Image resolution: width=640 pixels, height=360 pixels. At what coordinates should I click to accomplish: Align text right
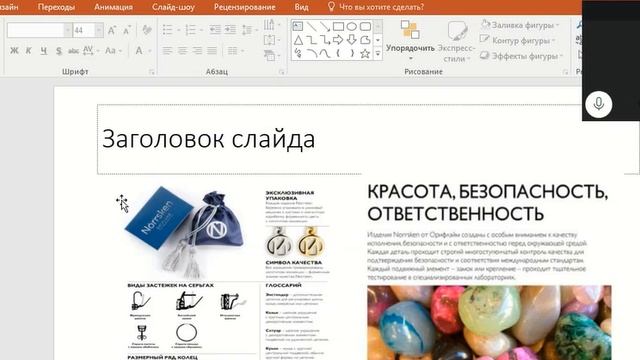tap(198, 51)
